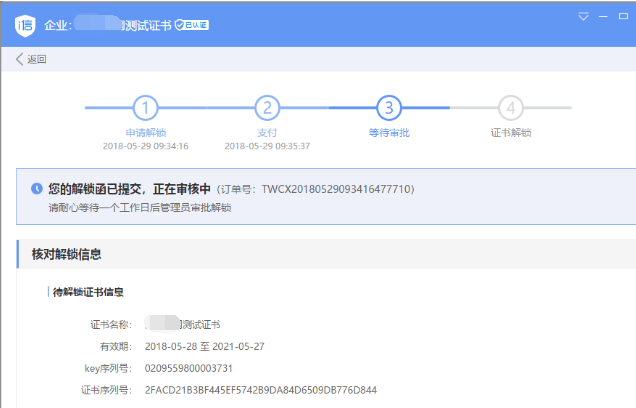
Task: Select step 2 circle 支付
Action: [266, 108]
